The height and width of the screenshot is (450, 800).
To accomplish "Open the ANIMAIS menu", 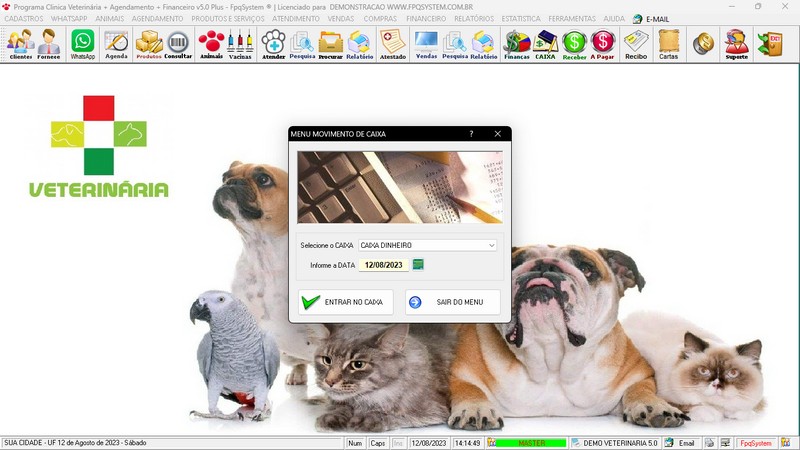I will pyautogui.click(x=110, y=19).
